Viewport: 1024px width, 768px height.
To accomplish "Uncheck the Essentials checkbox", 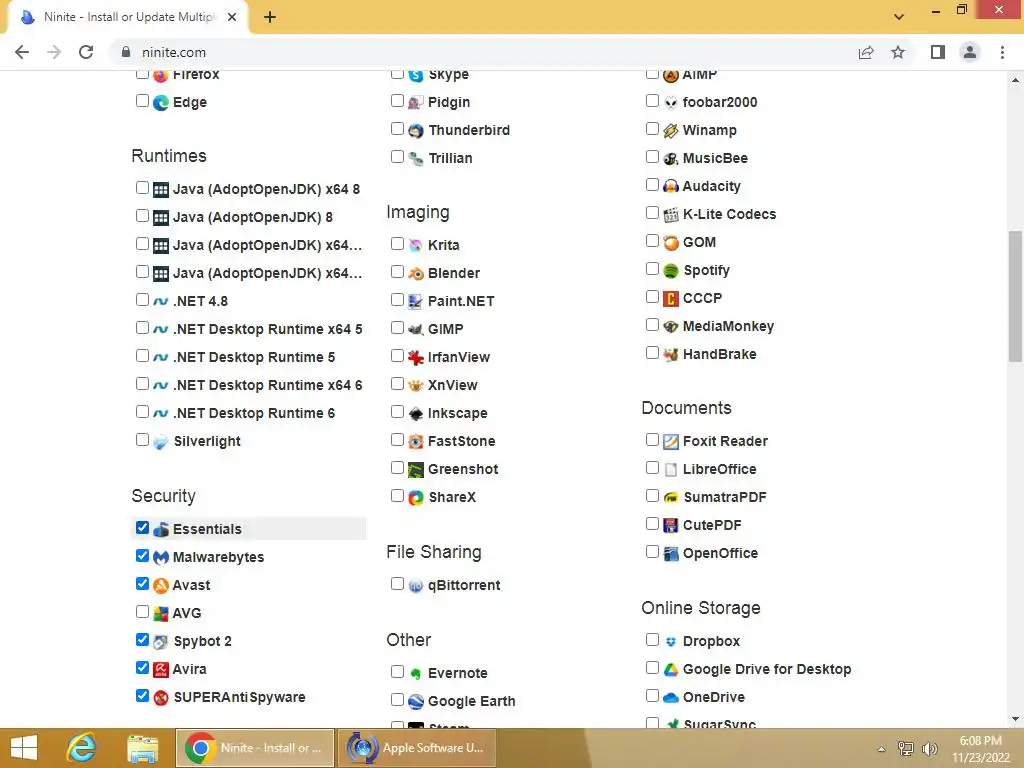I will [142, 528].
